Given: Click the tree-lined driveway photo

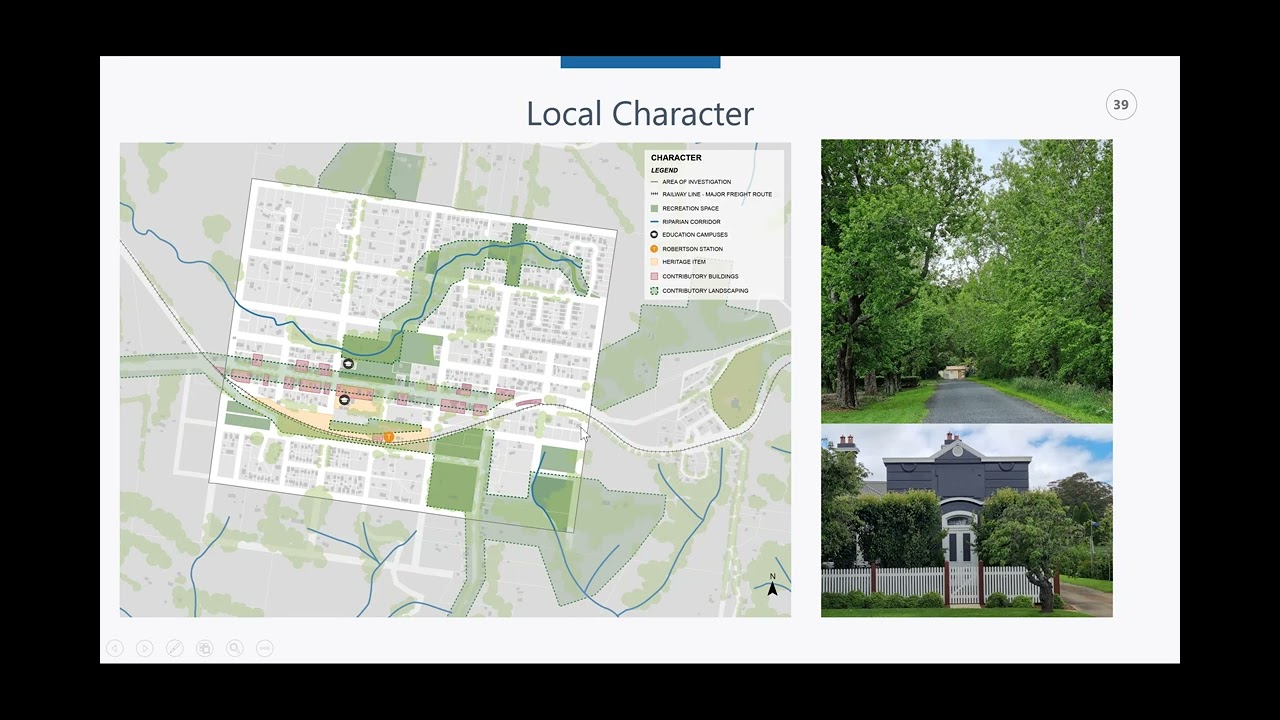Looking at the screenshot, I should pos(966,281).
